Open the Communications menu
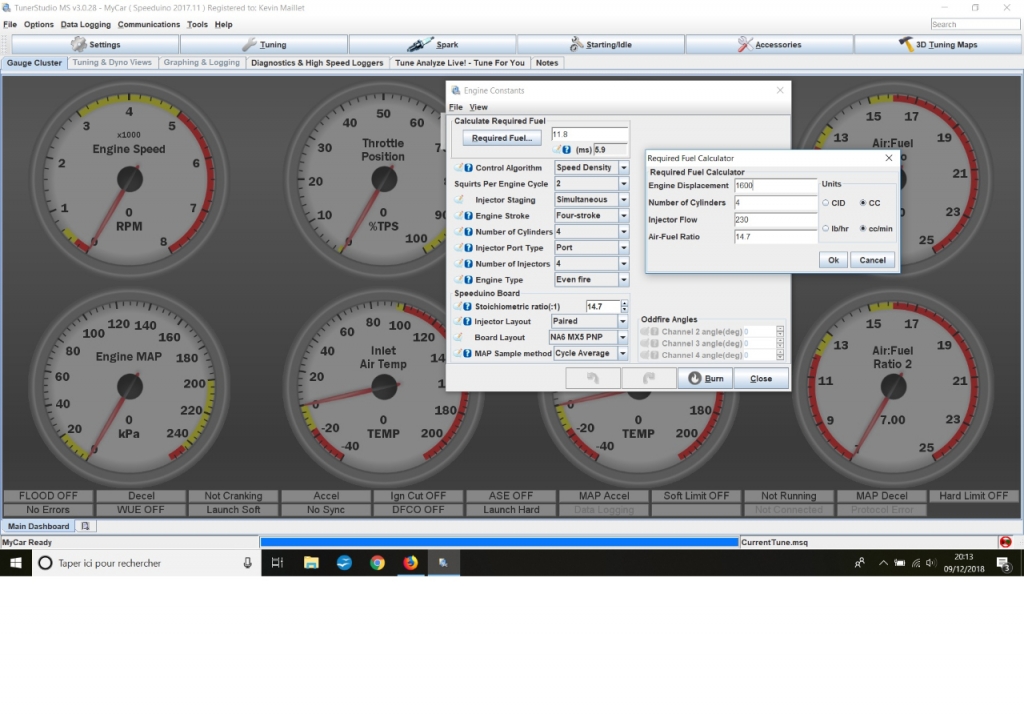 click(x=148, y=24)
